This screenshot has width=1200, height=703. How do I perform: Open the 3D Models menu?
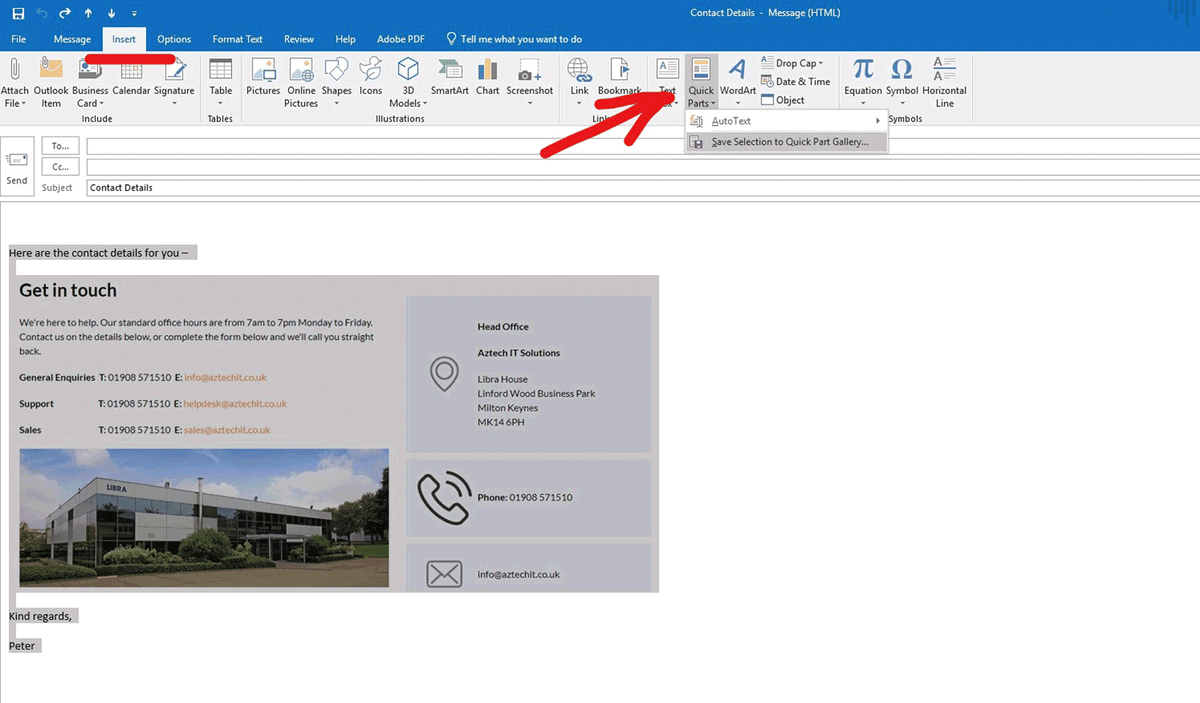(407, 82)
